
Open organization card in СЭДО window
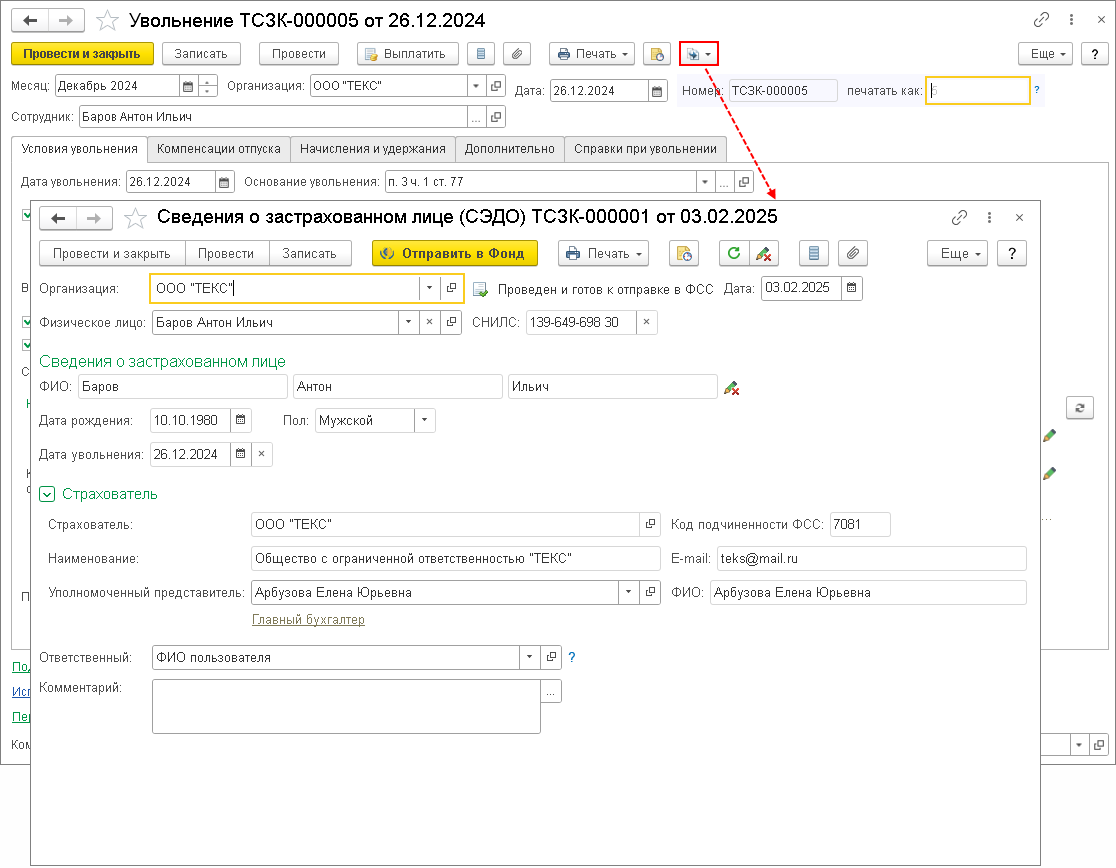pos(451,288)
